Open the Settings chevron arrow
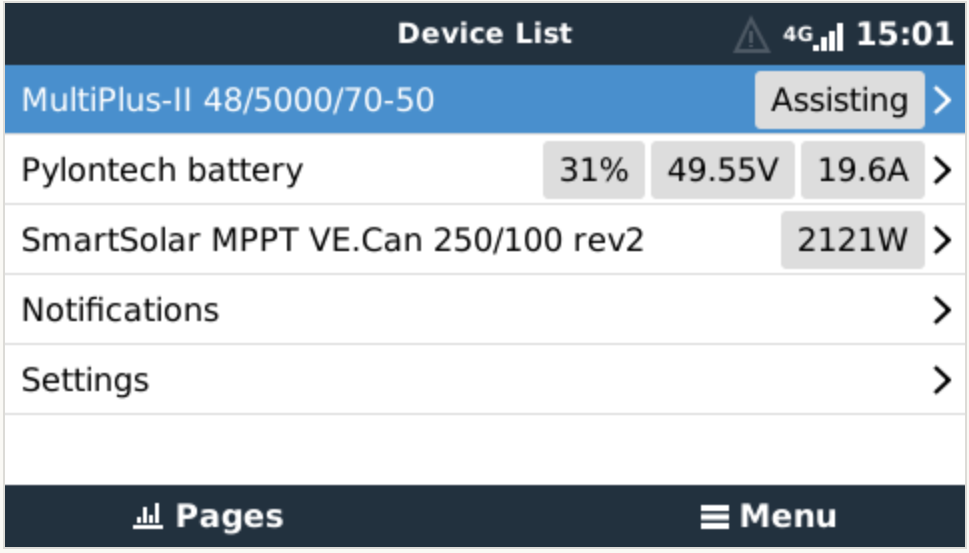Viewport: 969px width, 553px height. tap(941, 380)
